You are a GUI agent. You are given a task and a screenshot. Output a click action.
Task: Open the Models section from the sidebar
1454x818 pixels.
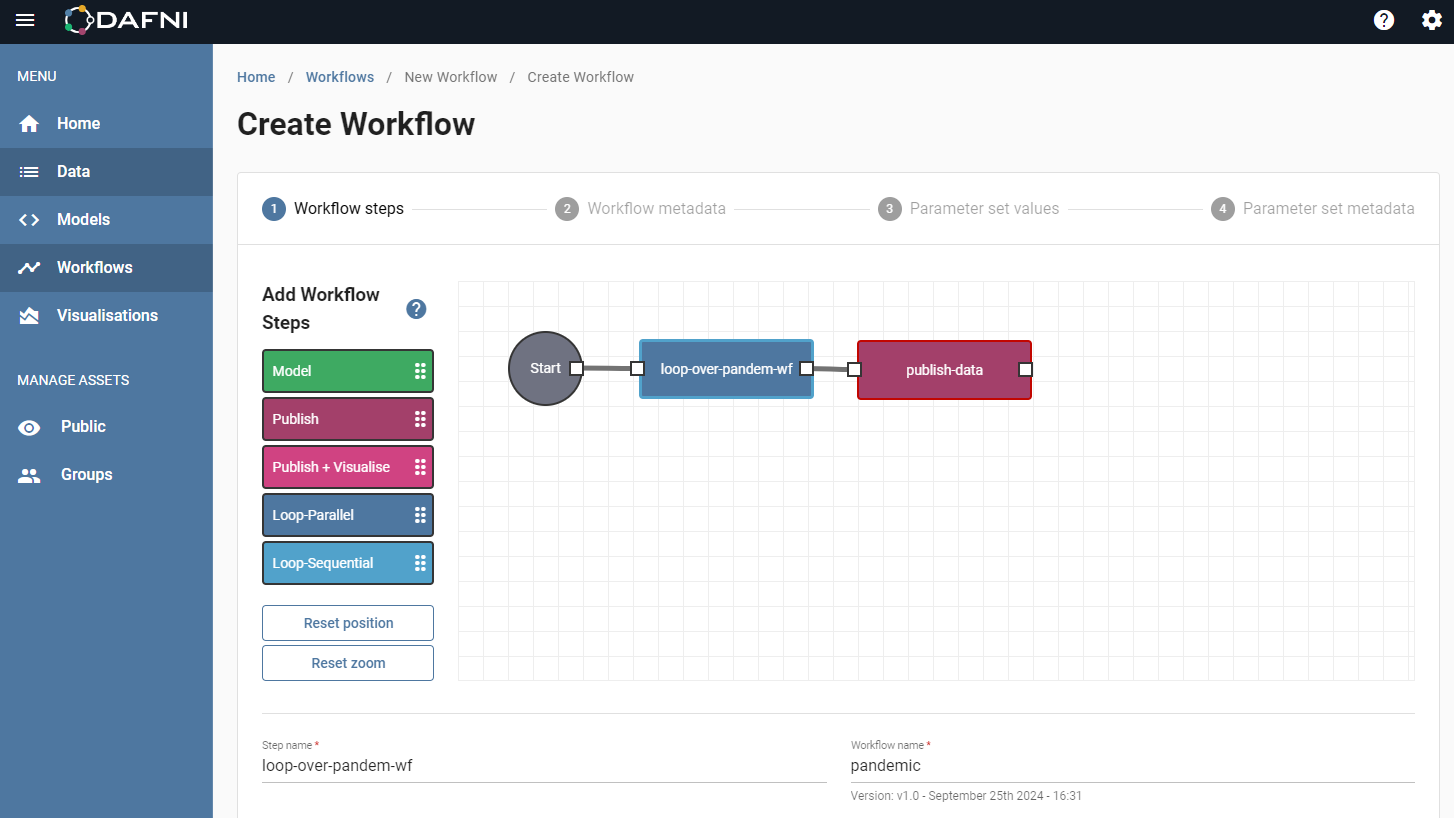tap(28, 219)
